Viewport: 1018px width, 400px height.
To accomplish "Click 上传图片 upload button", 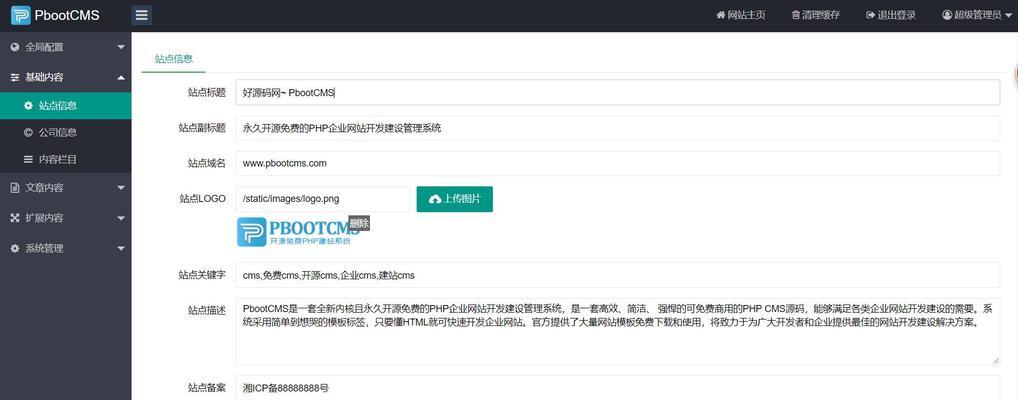I will click(454, 199).
